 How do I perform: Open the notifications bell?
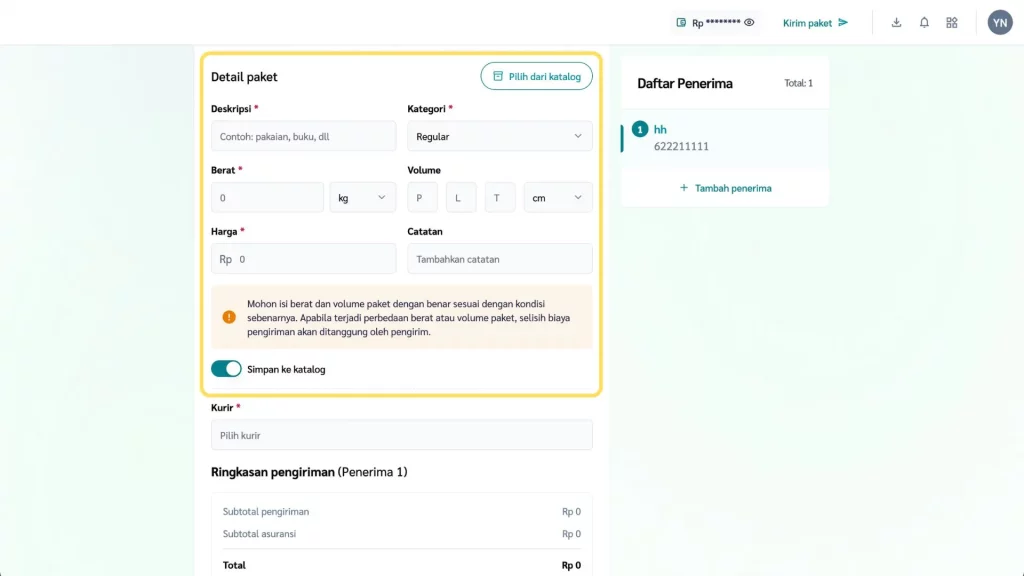point(924,22)
